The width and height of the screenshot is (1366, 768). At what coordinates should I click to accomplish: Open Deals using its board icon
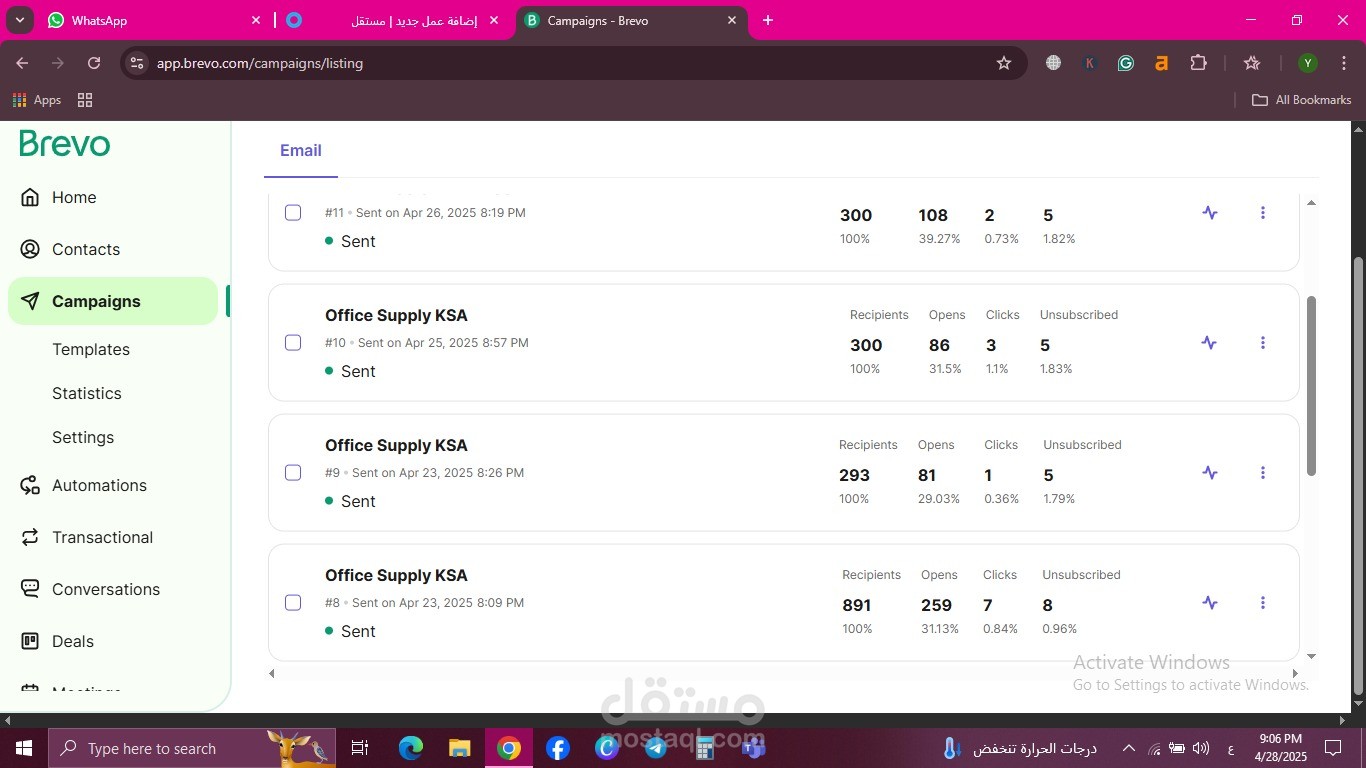click(31, 641)
